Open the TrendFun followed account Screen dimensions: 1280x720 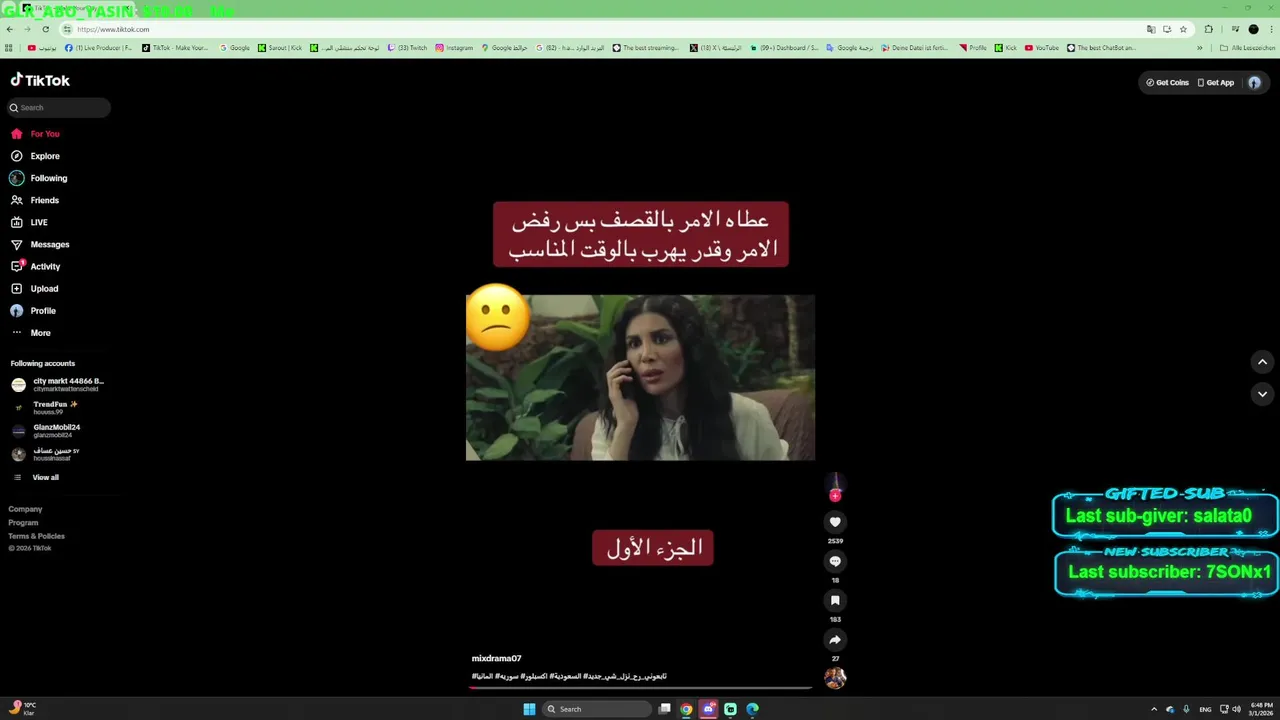click(x=45, y=407)
